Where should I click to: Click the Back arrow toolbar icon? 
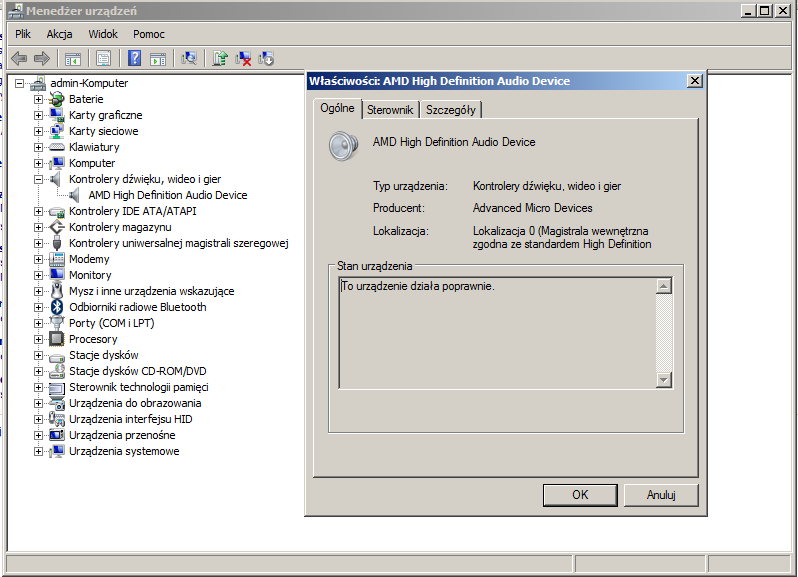[x=19, y=59]
